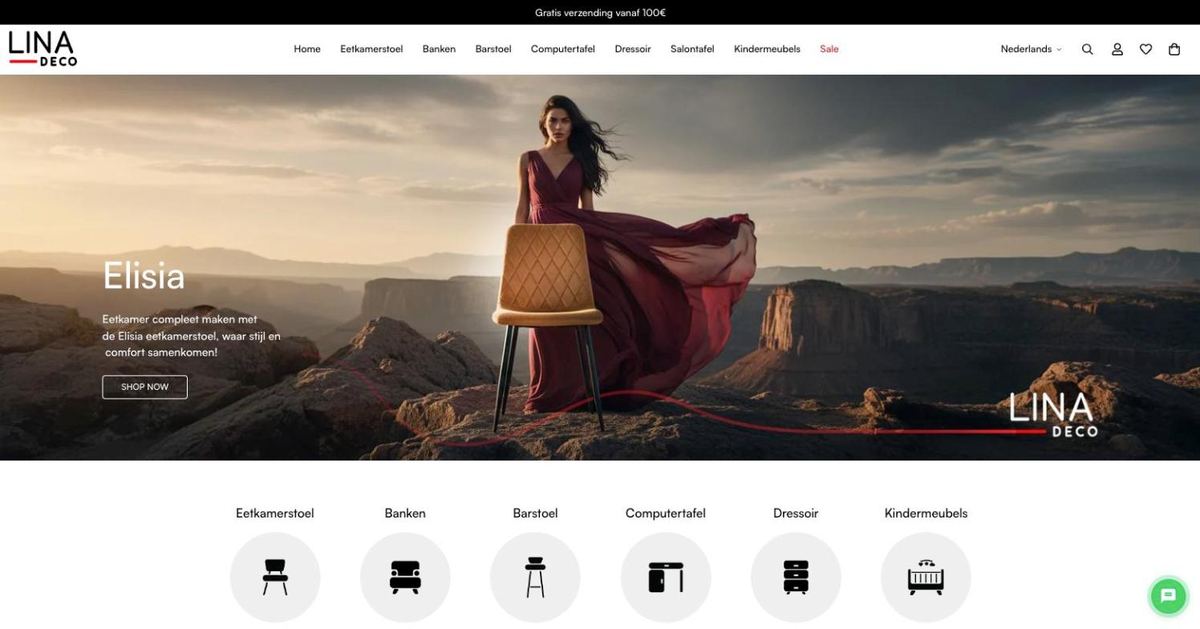Screen dimensions: 1200x629
Task: Click the Lina Deco header logo
Action: pos(42,49)
